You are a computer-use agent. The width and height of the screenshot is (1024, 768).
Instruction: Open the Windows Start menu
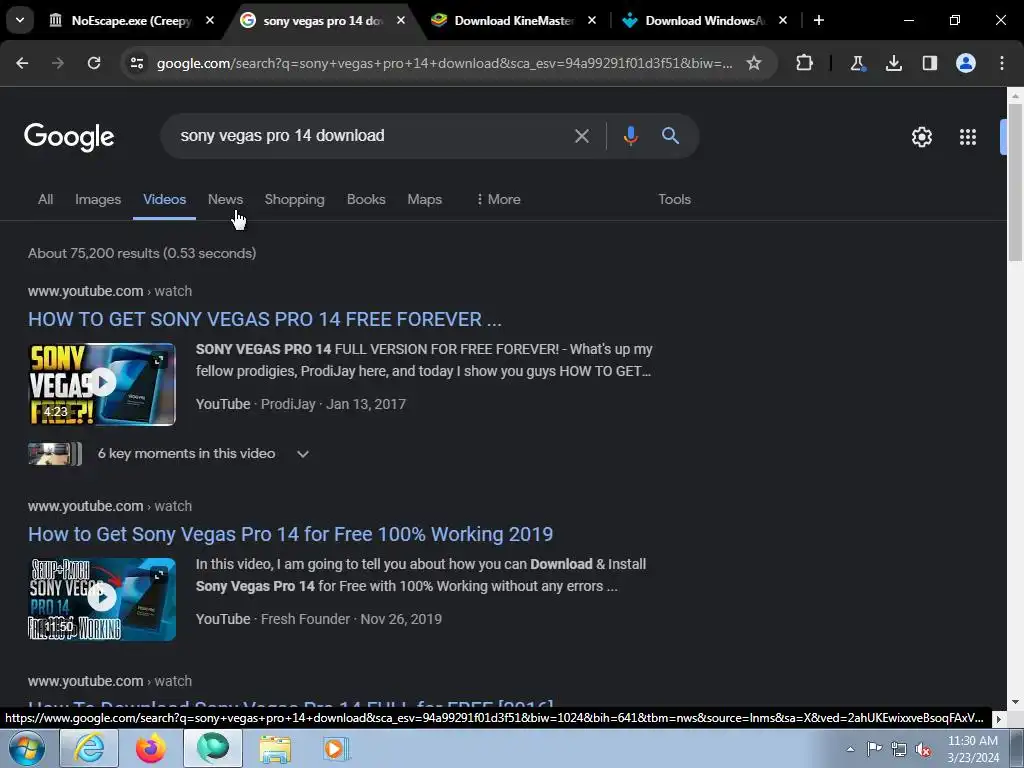pos(27,748)
